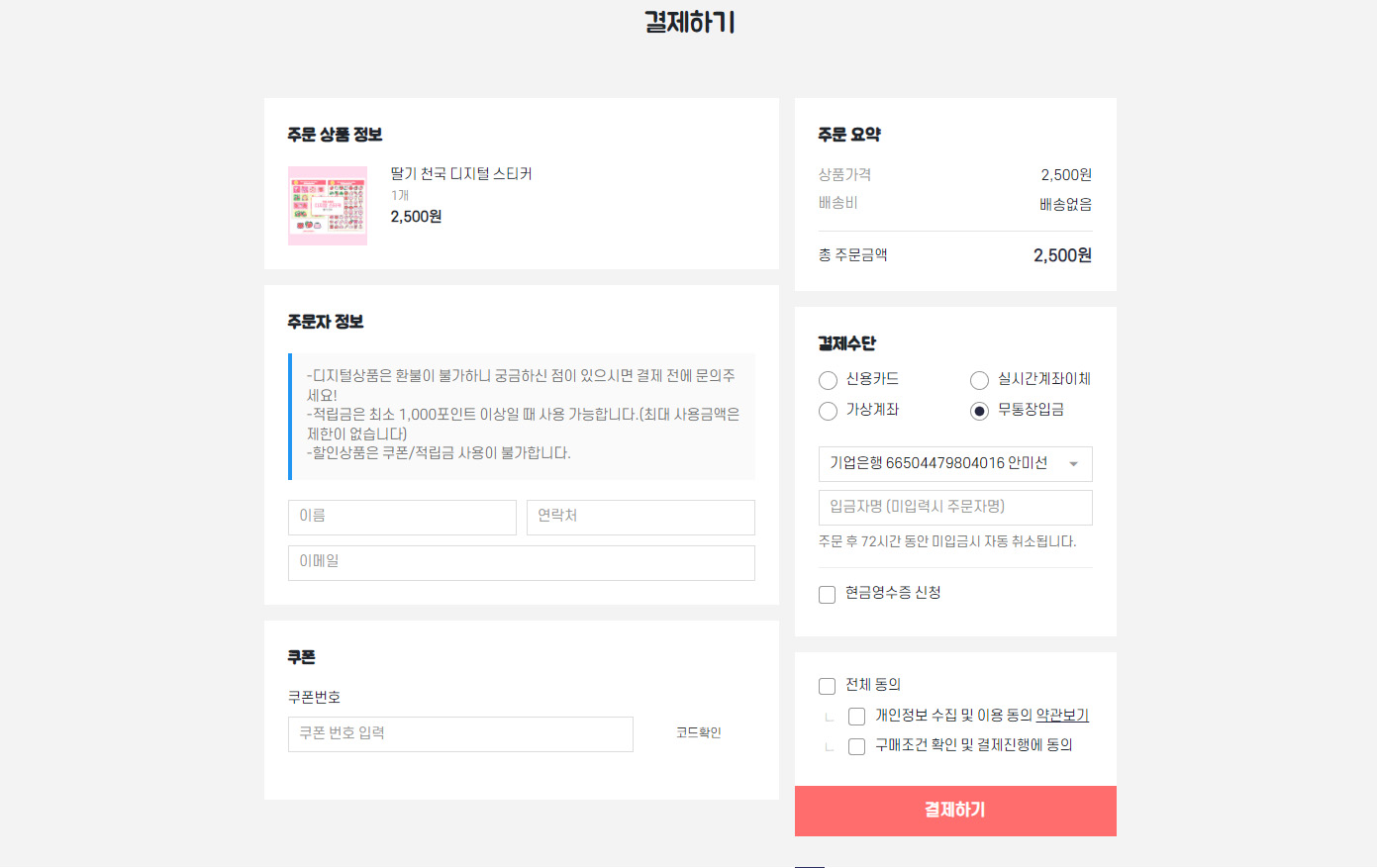Tick the 전체 동의 checkbox
Screen dimensions: 1377x868
[828, 686]
